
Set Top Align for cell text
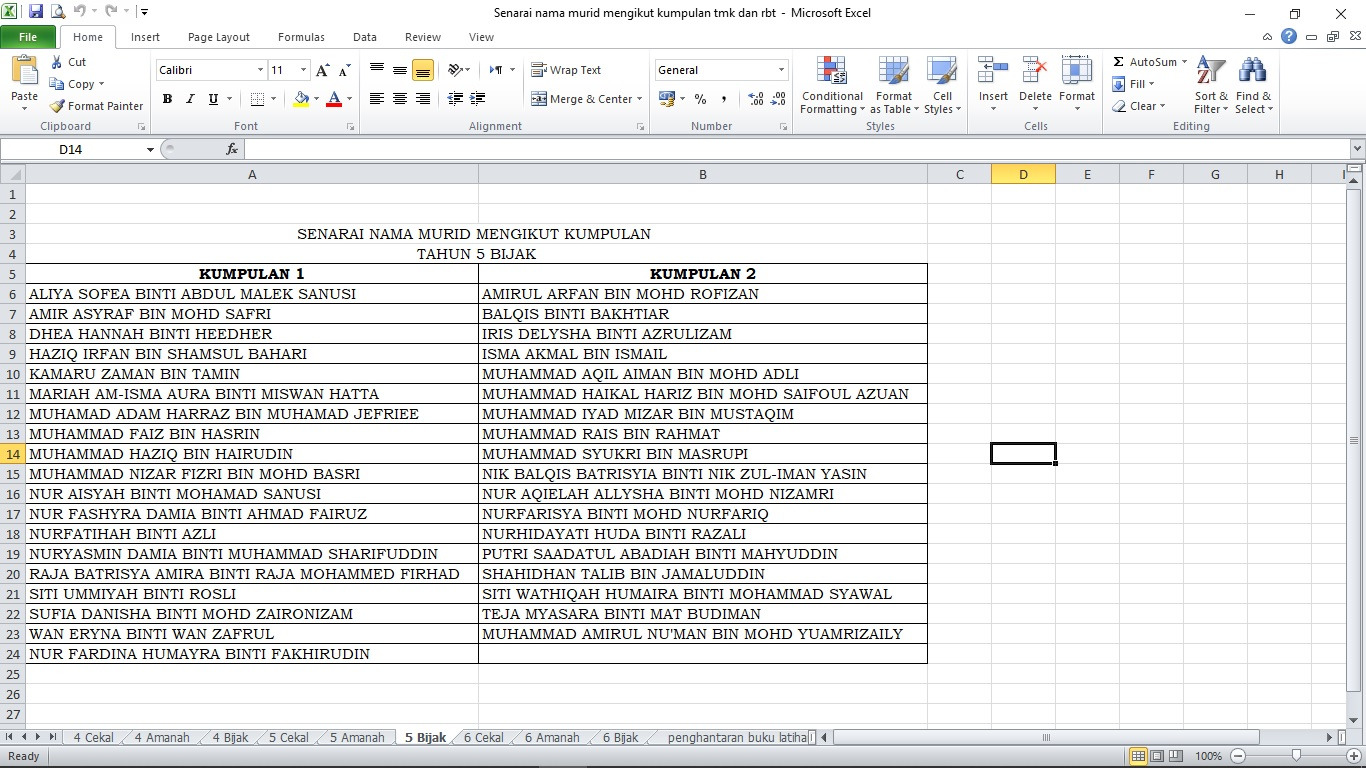(377, 70)
